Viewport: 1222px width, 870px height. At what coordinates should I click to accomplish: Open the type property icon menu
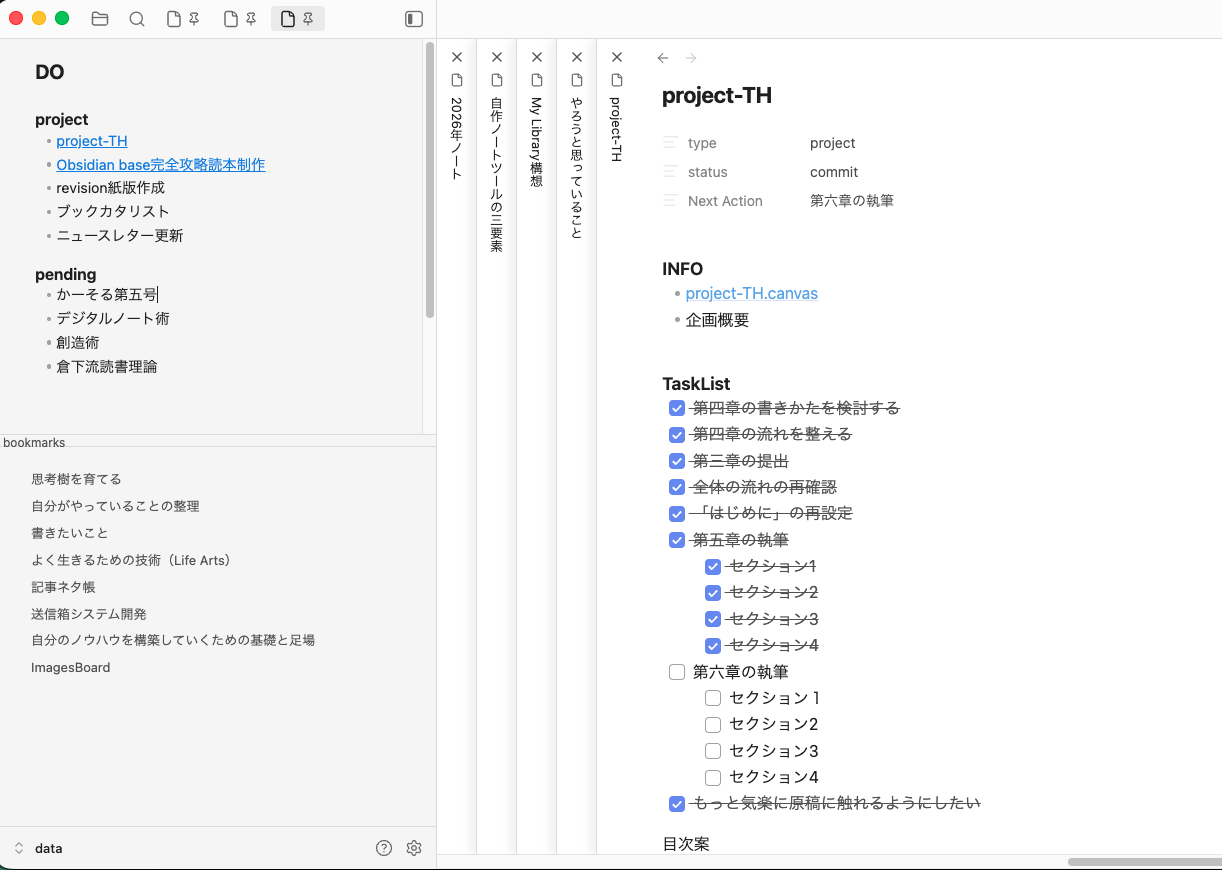coord(671,143)
